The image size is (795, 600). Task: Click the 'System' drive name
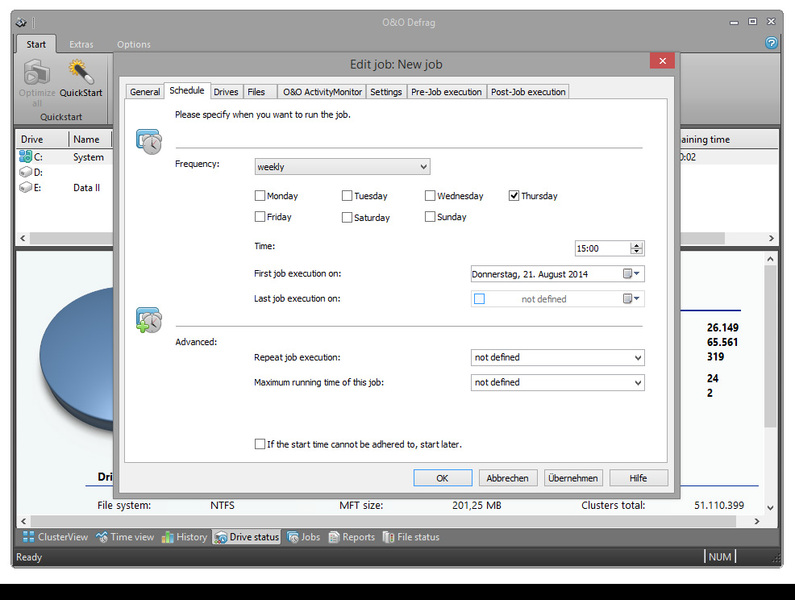(x=88, y=157)
